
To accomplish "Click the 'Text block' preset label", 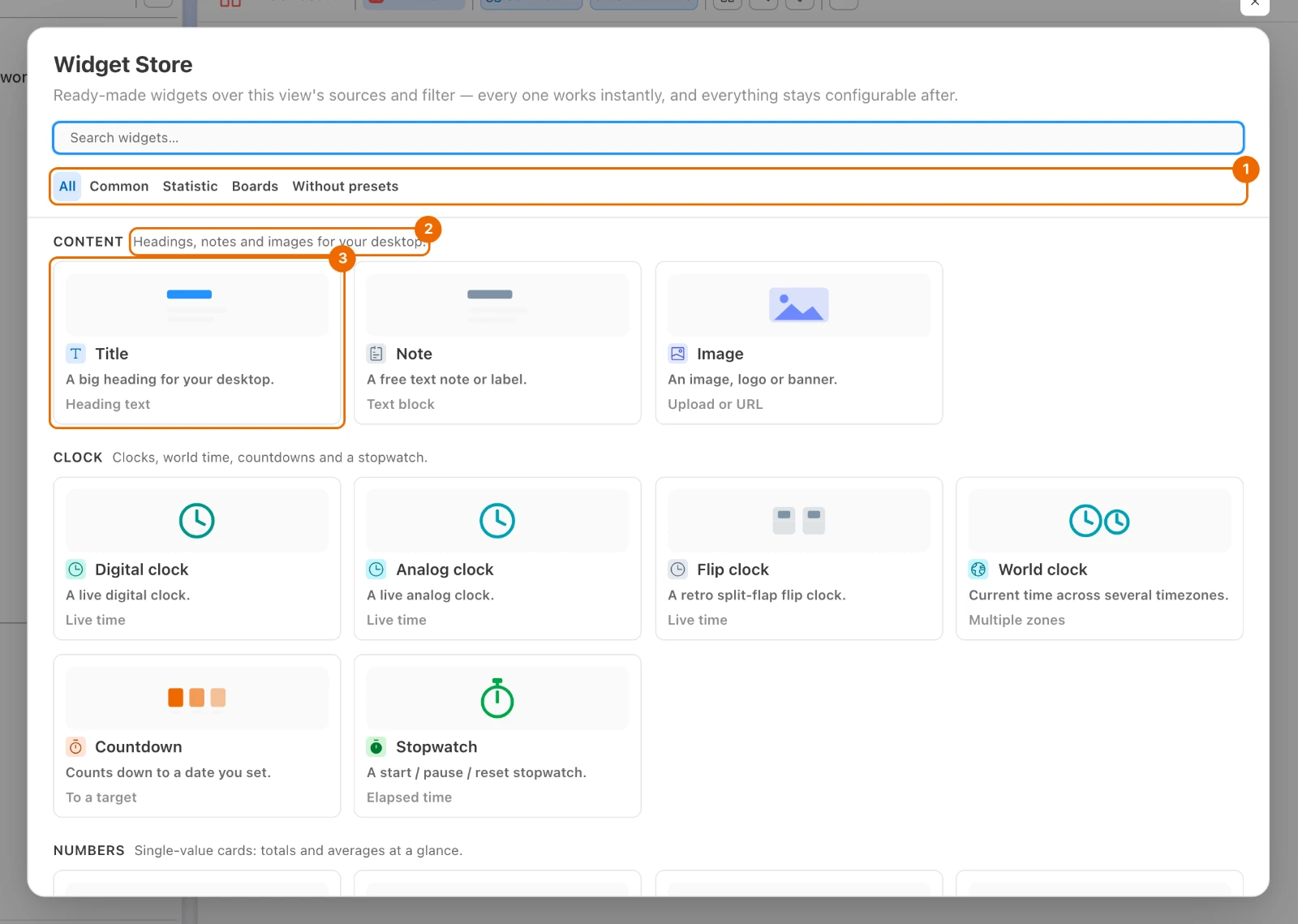I will (401, 404).
